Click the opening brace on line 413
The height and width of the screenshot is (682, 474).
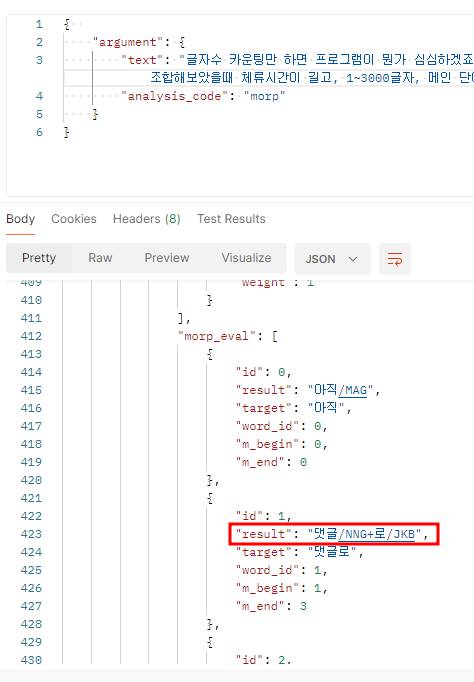pyautogui.click(x=210, y=354)
